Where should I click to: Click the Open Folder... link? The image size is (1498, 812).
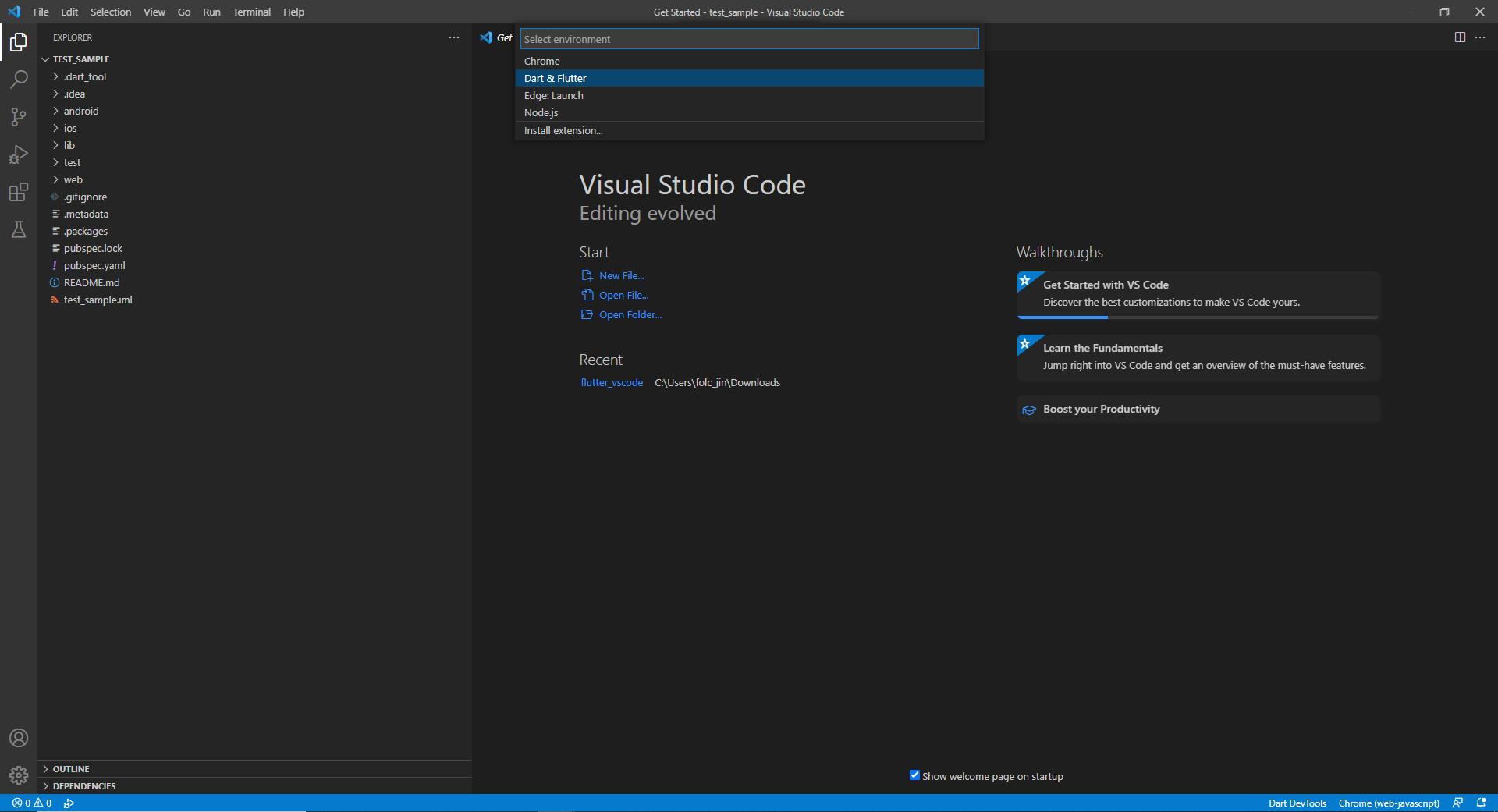[x=630, y=314]
